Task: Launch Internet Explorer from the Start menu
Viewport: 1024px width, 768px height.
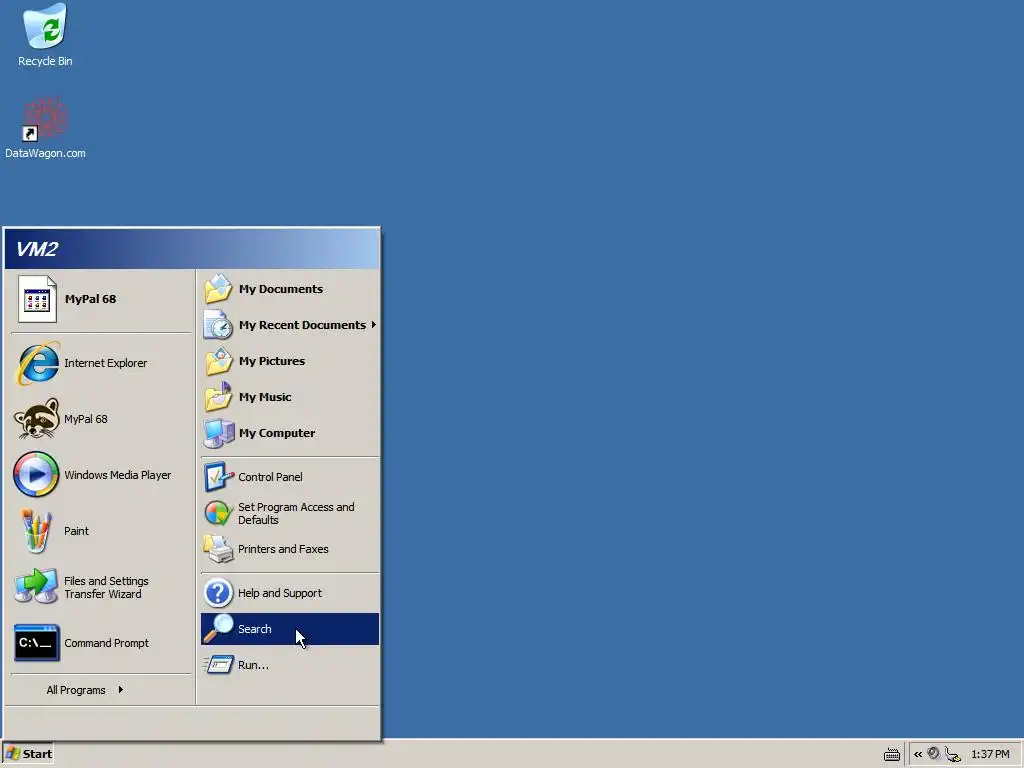Action: pos(101,363)
